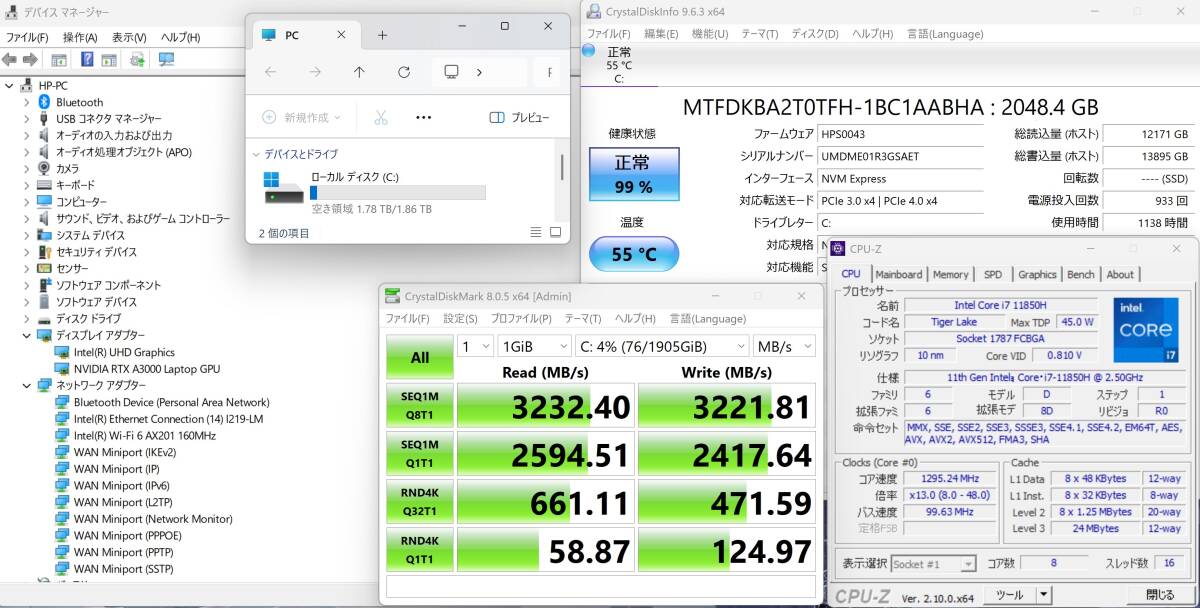Screen dimensions: 1200x608
Task: Collapse the ネットワーク アダプター category
Action: (x=27, y=385)
